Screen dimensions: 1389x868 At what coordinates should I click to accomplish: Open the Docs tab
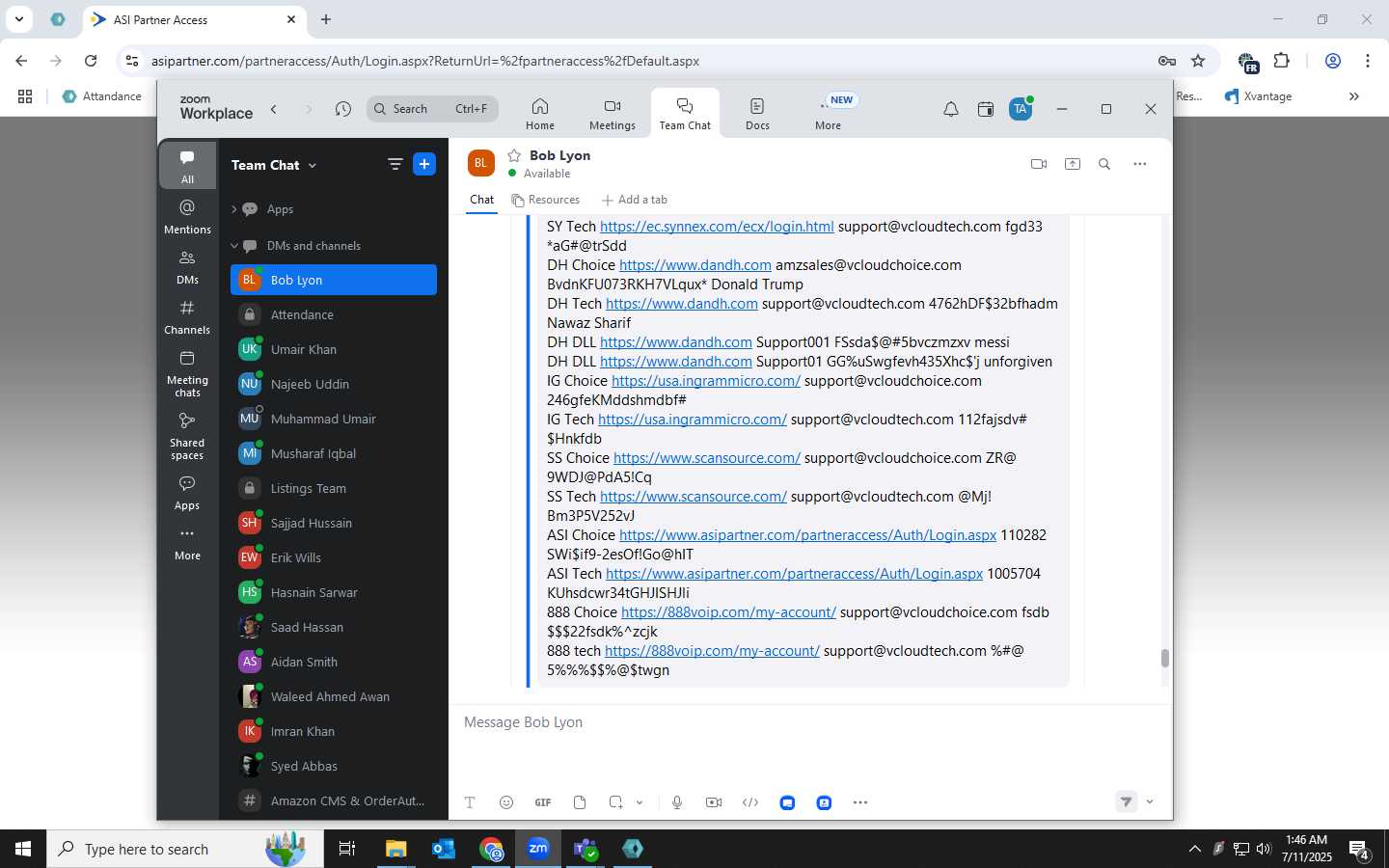(757, 114)
